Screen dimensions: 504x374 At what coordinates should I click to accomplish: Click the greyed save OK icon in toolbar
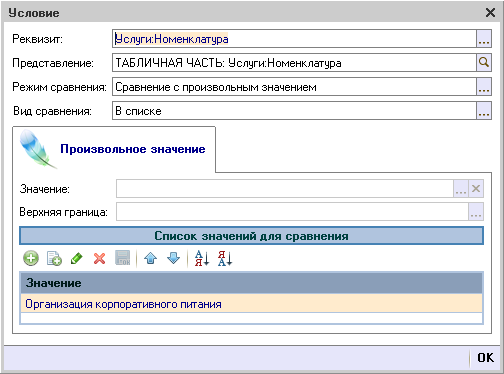coord(122,258)
